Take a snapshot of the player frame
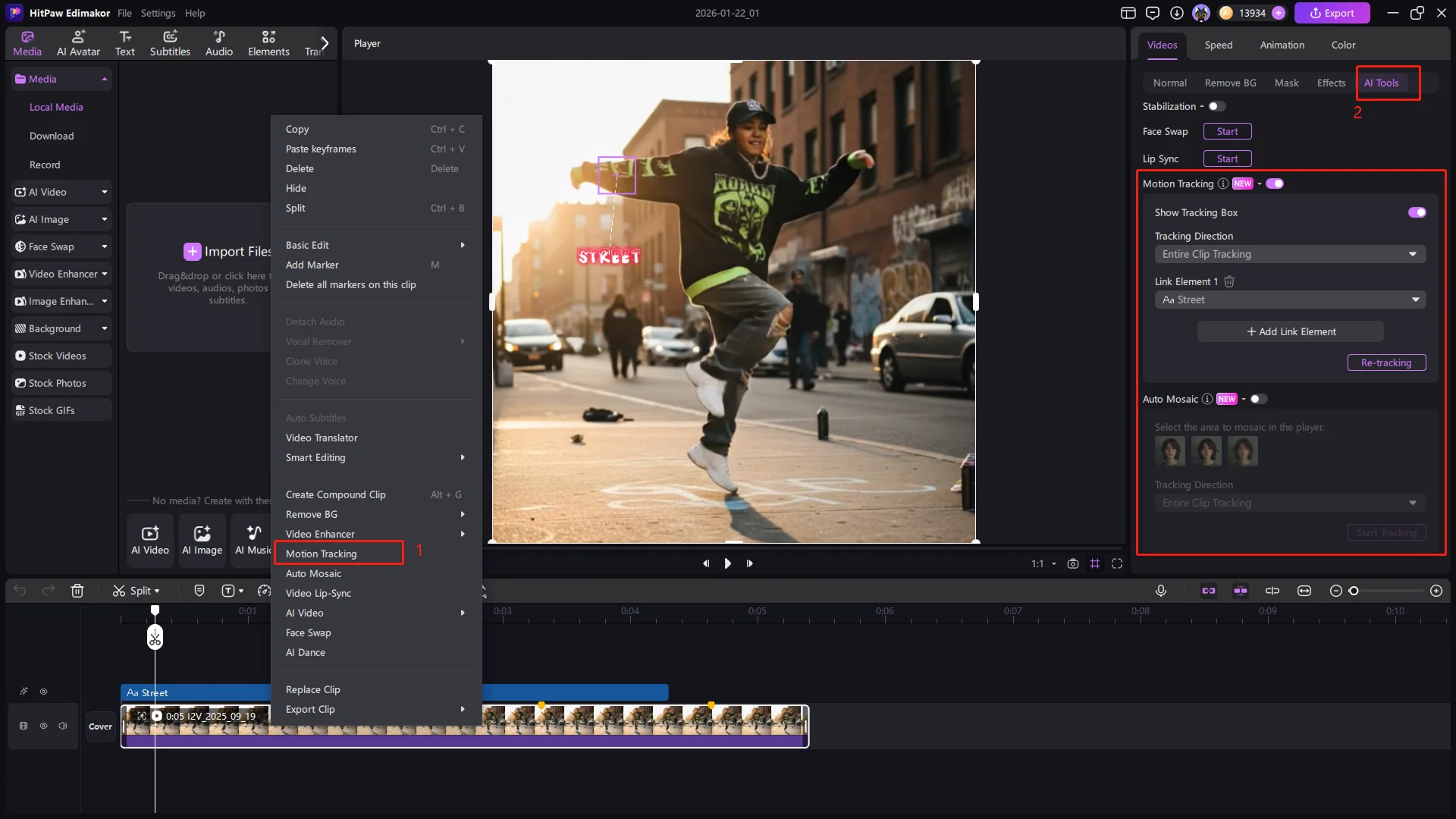The image size is (1456, 819). [x=1073, y=563]
